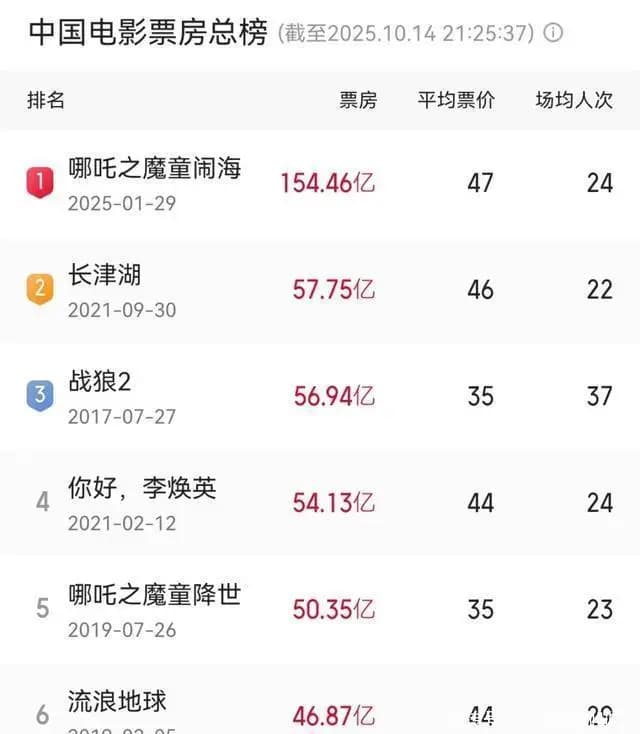This screenshot has height=734, width=640.
Task: Open the 哪吒之魔童降世 movie entry
Action: coord(154,595)
